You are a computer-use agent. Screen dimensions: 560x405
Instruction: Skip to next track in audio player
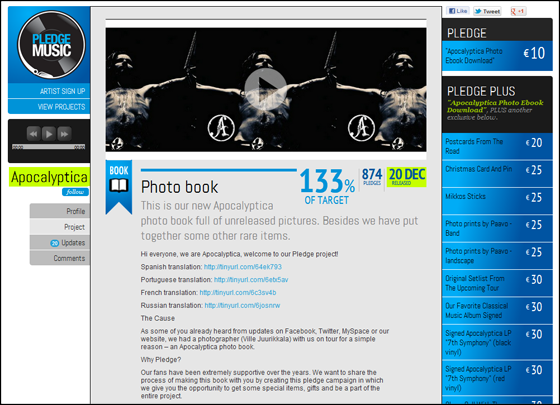point(64,134)
